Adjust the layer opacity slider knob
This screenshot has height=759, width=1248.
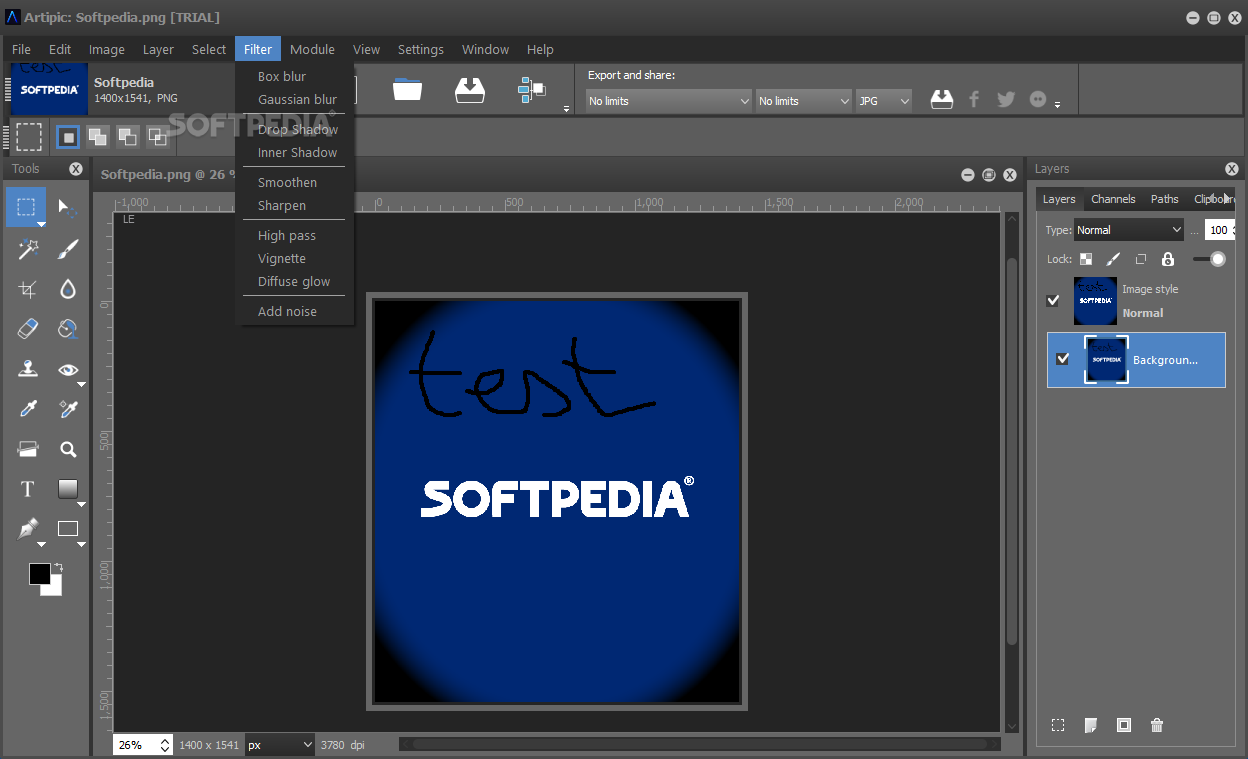point(1217,259)
